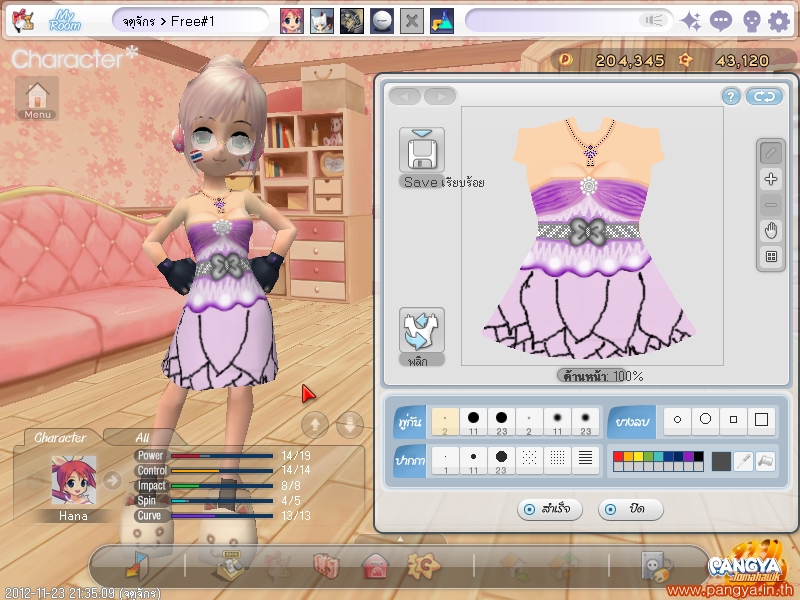
Task: Select the horizontal lines pattern pen
Action: [585, 460]
